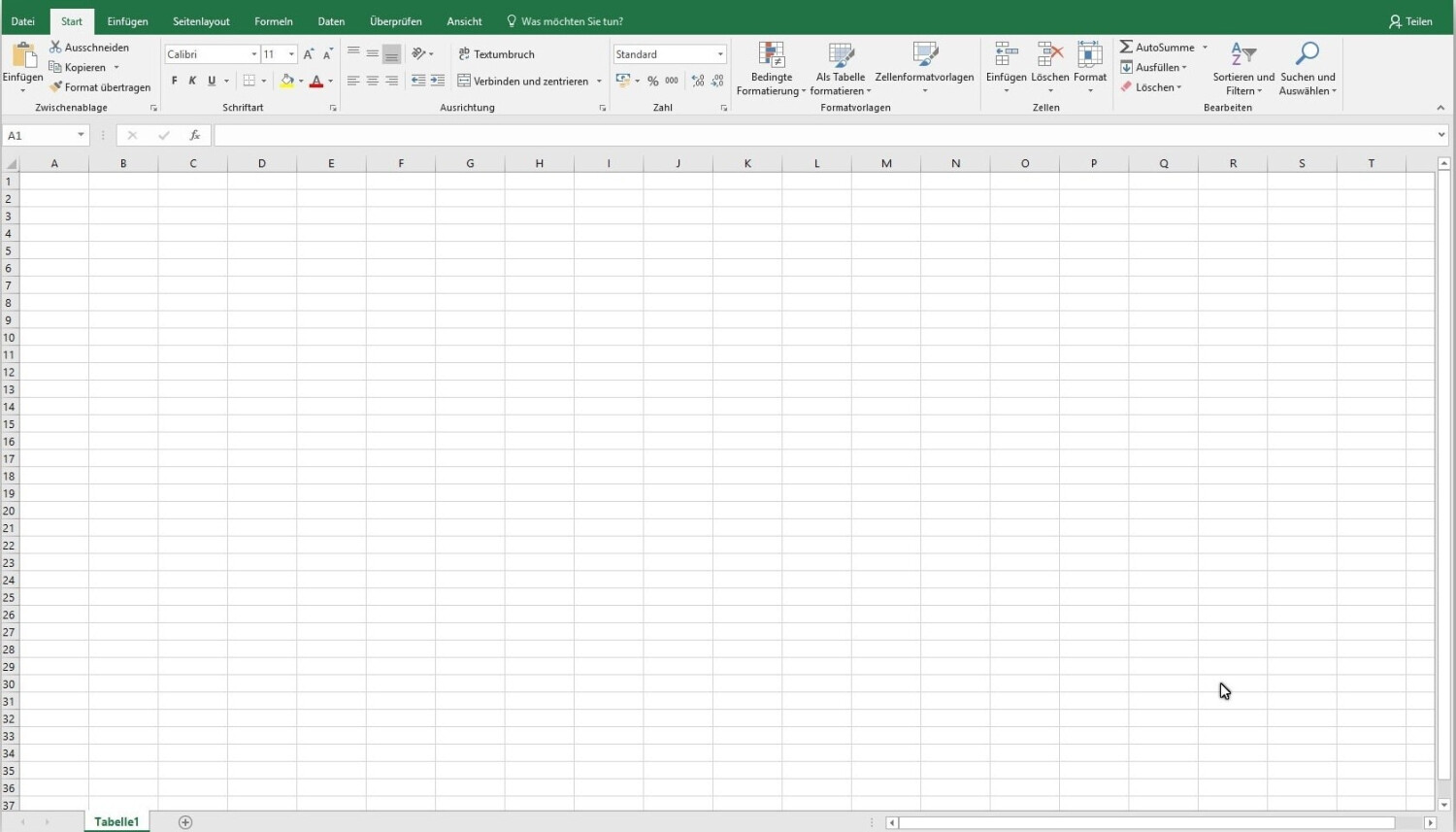
Task: Click the AutoSumme sigma icon
Action: point(1126,47)
